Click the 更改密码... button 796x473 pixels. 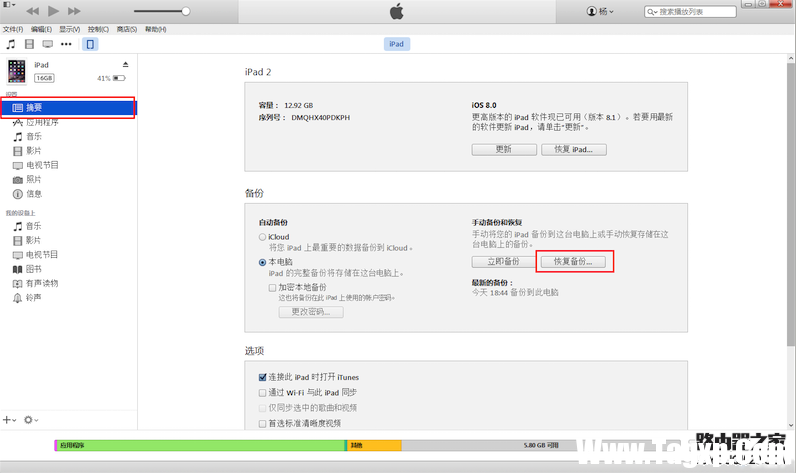point(311,312)
